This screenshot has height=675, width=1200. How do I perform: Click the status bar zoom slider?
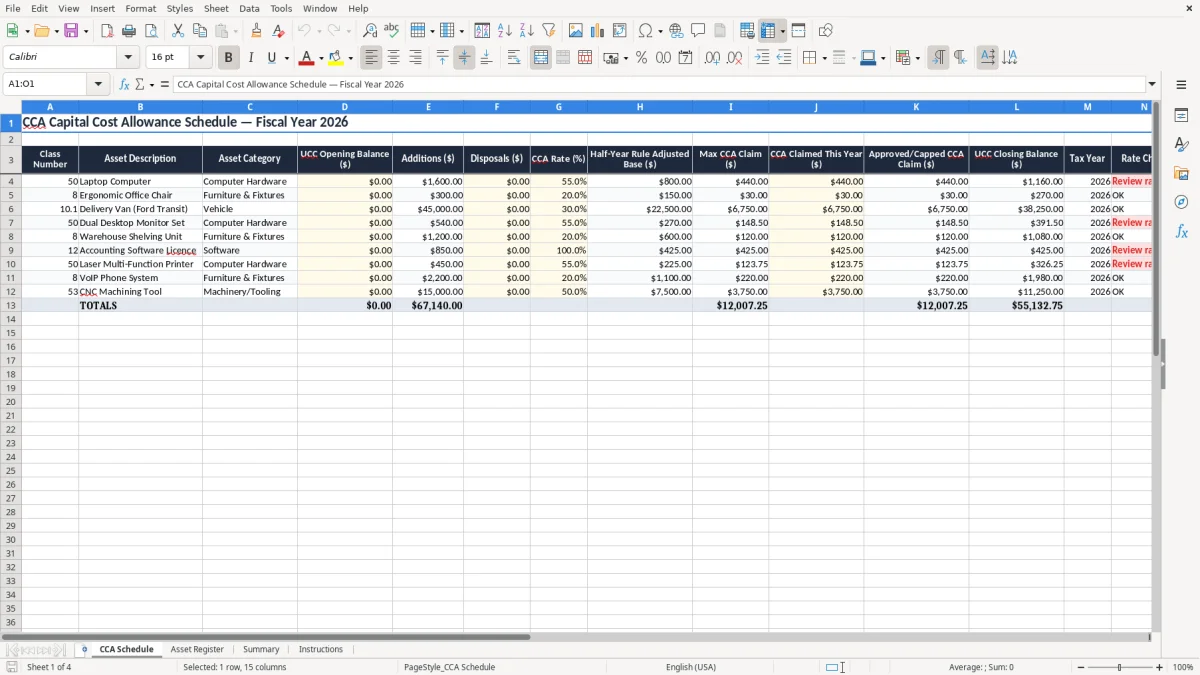coord(1119,667)
